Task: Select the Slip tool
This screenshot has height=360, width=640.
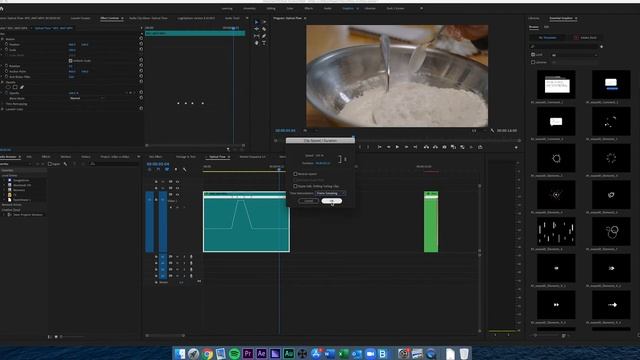Action: tap(257, 36)
